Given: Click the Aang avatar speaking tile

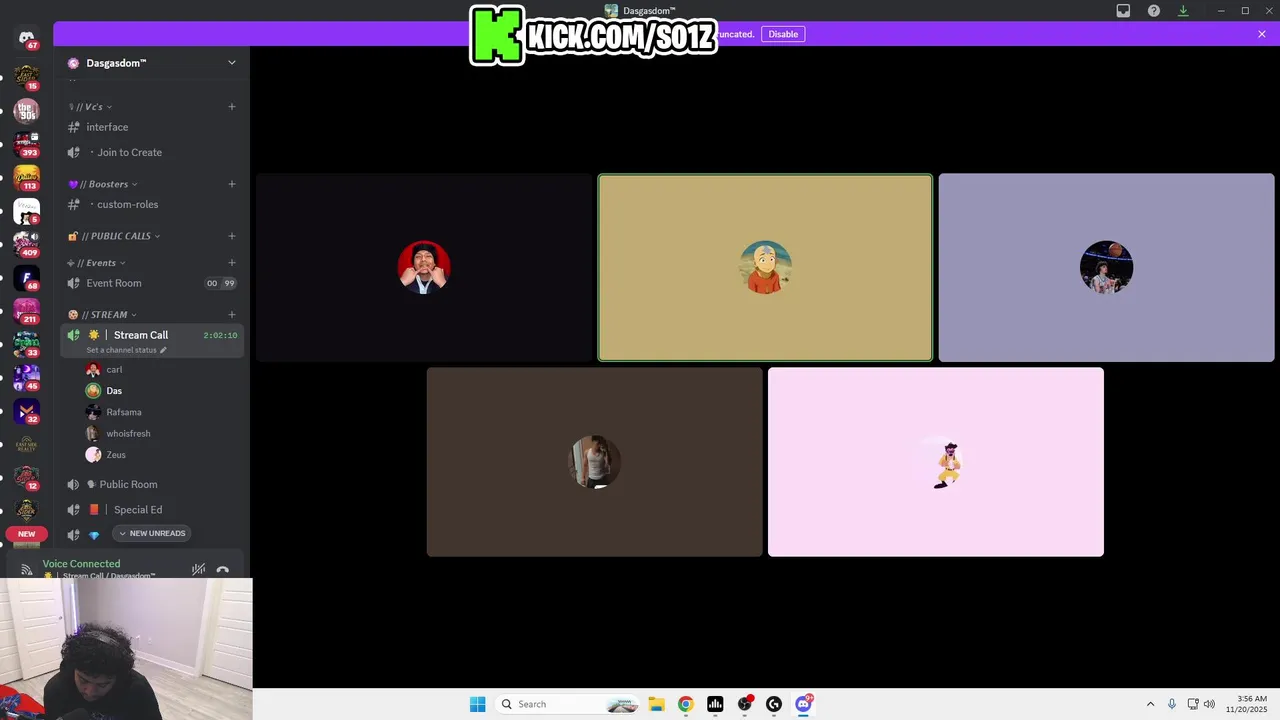Looking at the screenshot, I should pyautogui.click(x=765, y=267).
